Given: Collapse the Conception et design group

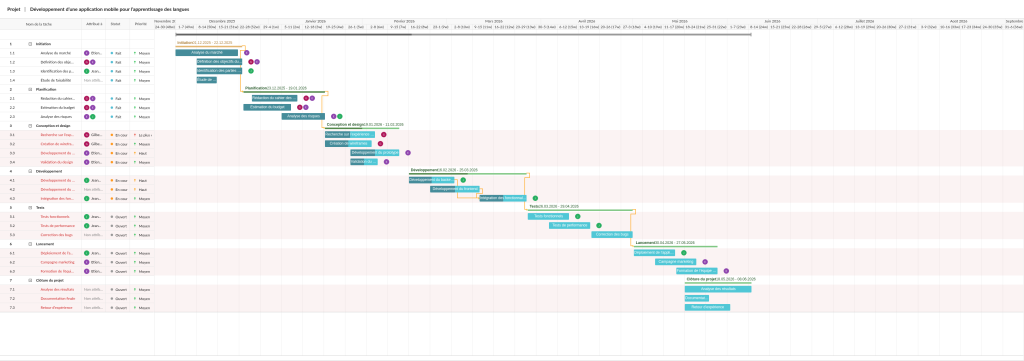Looking at the screenshot, I should coord(30,125).
